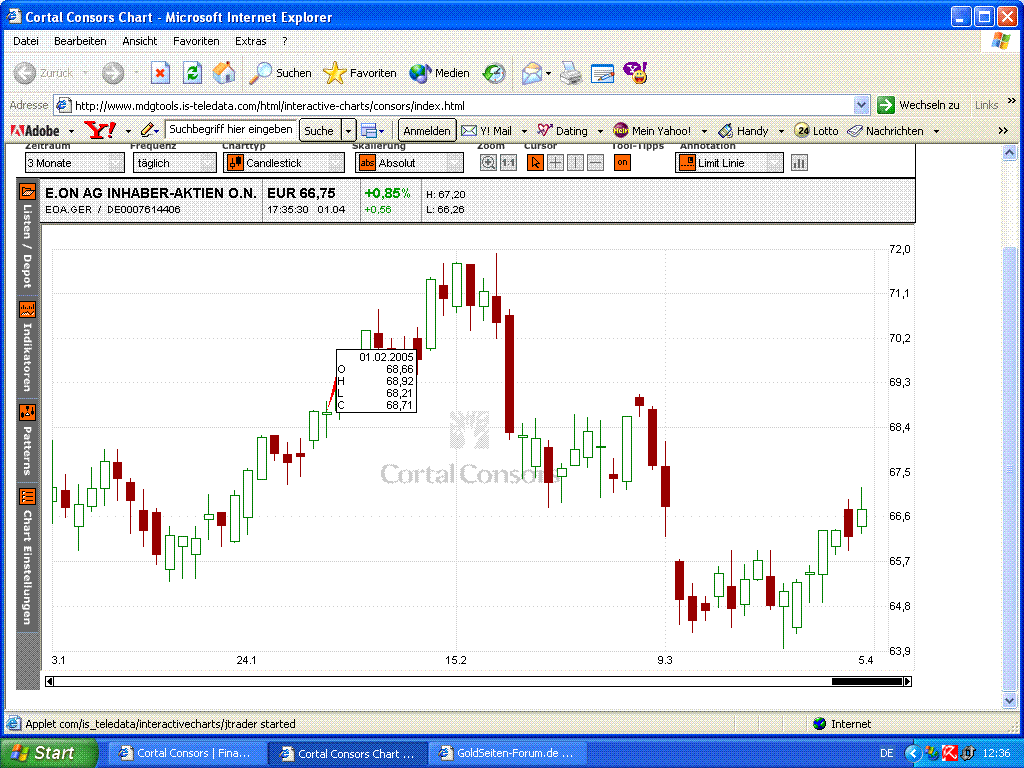This screenshot has height=768, width=1024.
Task: Open the Datei menu
Action: click(25, 41)
